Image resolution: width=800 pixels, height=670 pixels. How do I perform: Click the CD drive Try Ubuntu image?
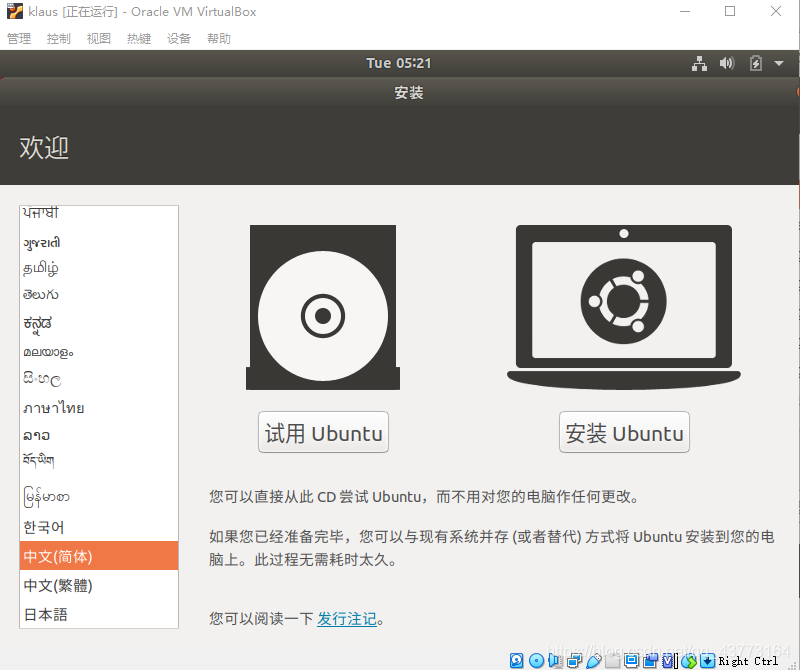coord(323,307)
